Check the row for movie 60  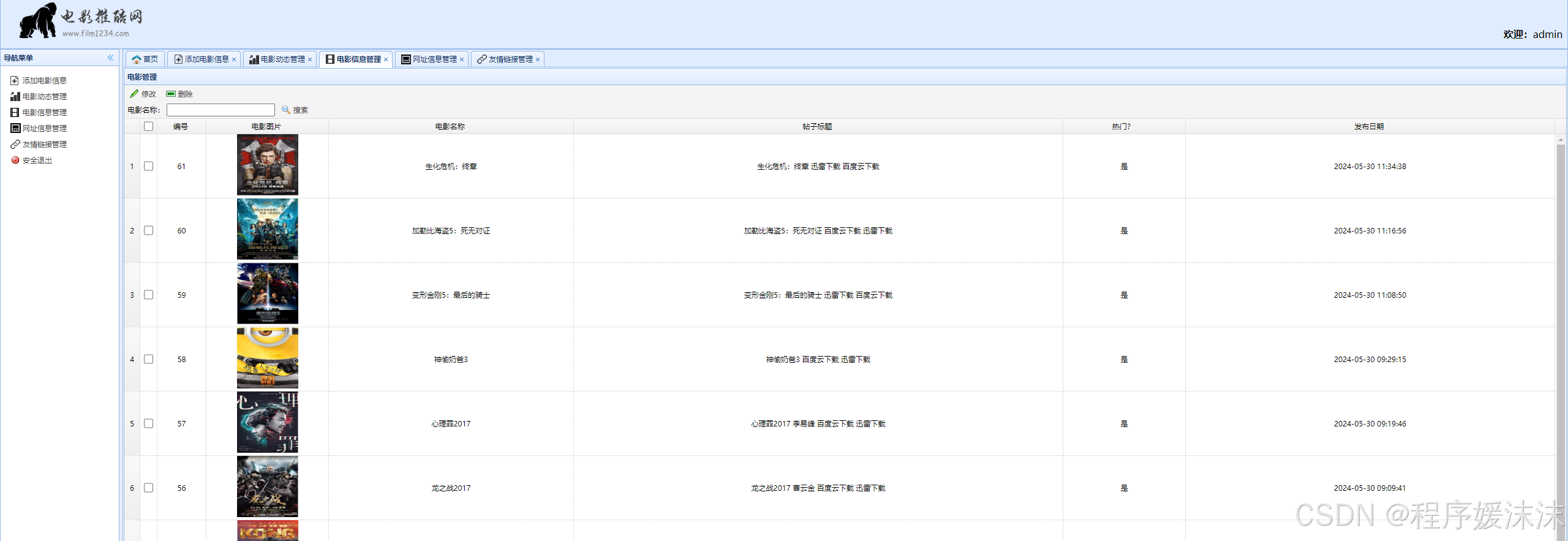click(x=148, y=230)
